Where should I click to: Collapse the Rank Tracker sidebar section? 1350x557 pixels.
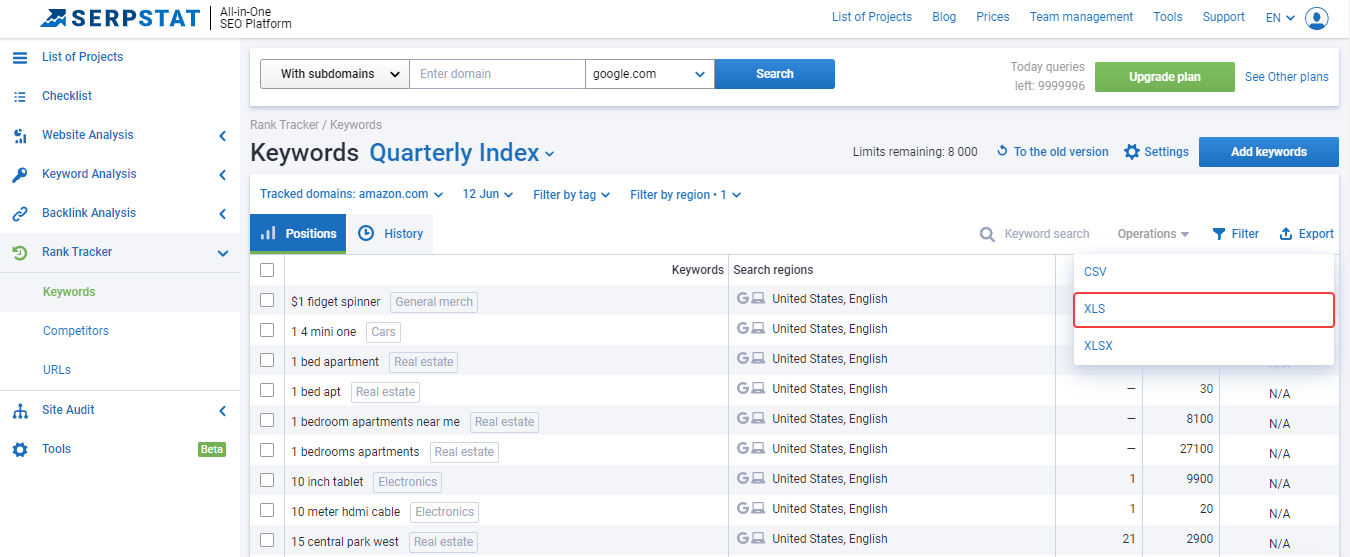point(223,253)
